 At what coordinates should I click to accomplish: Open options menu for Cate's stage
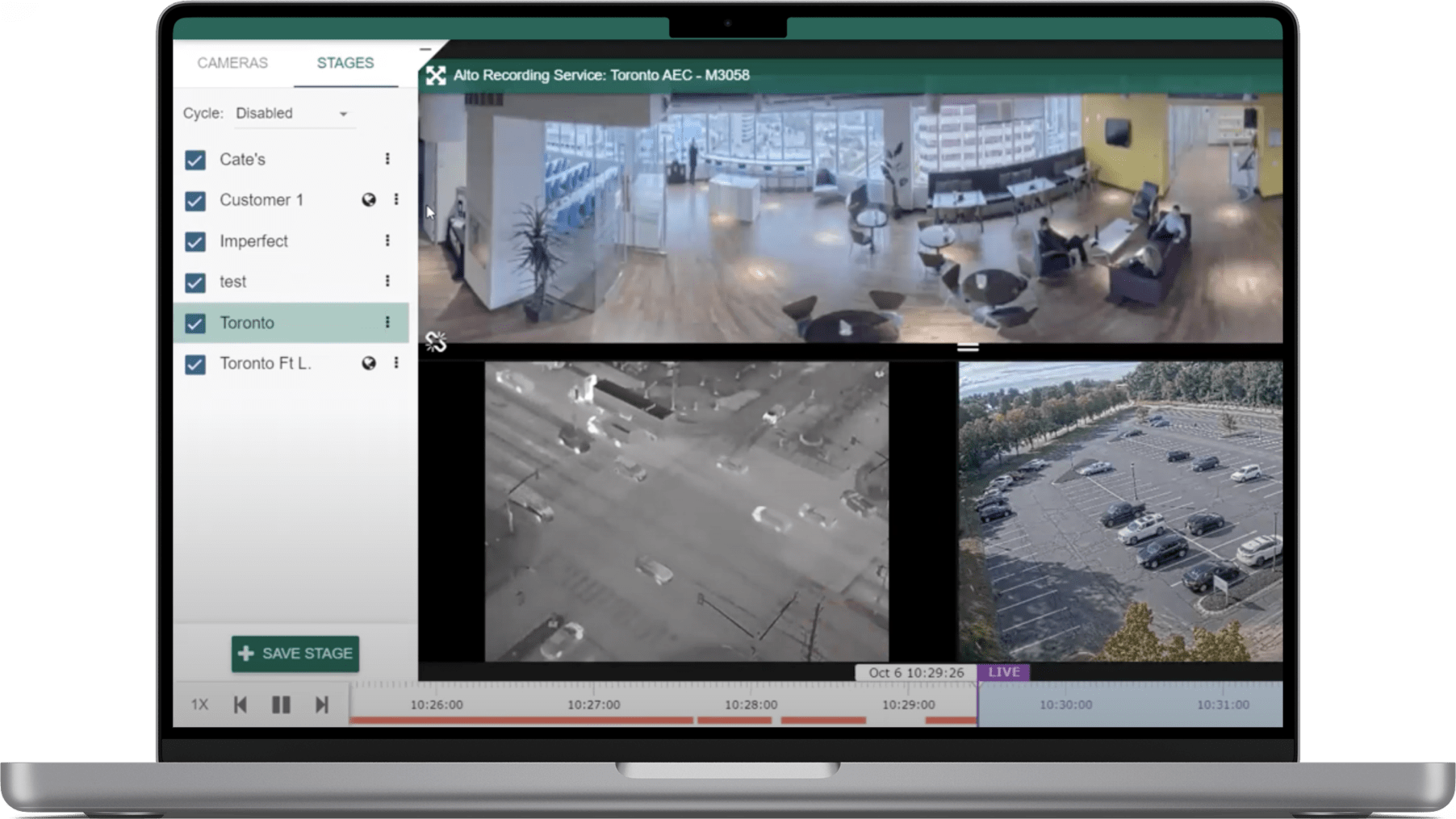pyautogui.click(x=387, y=159)
